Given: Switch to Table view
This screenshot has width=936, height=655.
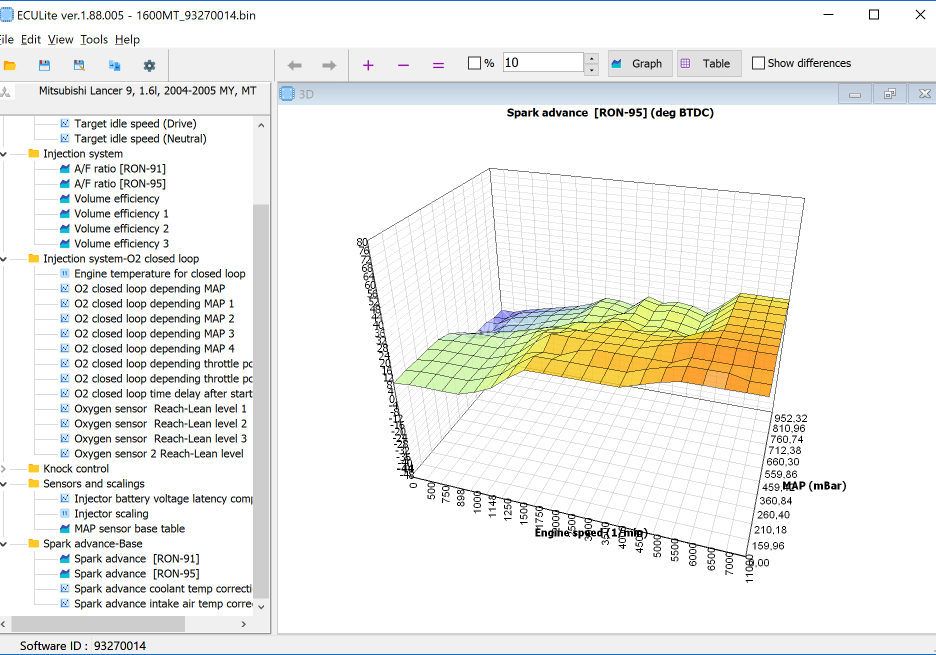Looking at the screenshot, I should point(706,63).
